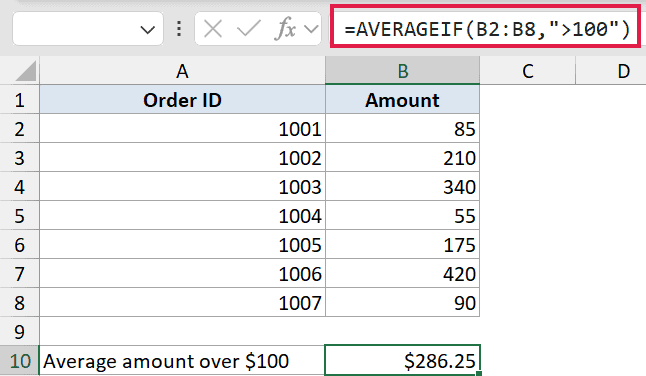Viewport: 646px width, 376px height.
Task: Click the enter checkmark icon in formula bar
Action: click(248, 29)
